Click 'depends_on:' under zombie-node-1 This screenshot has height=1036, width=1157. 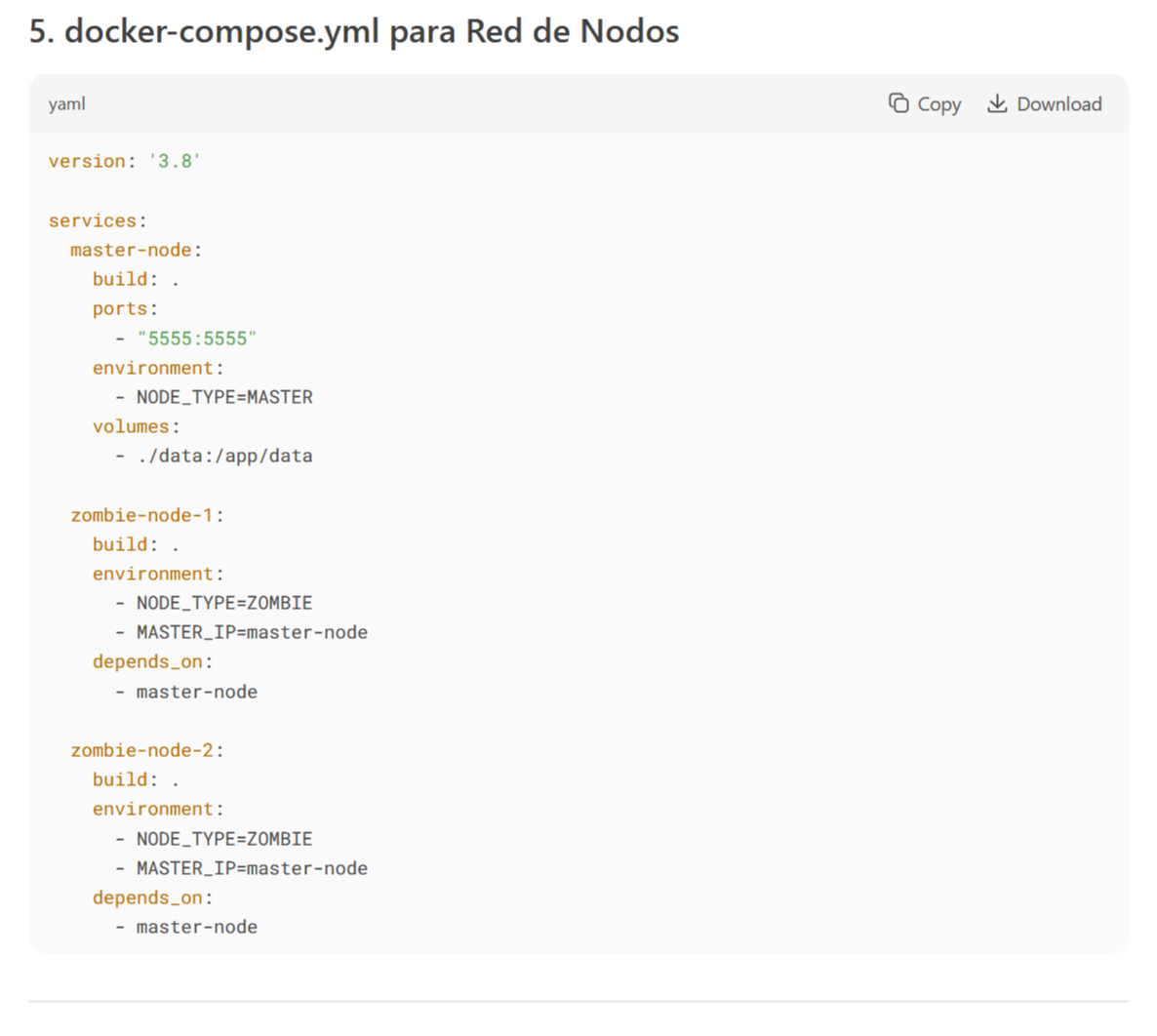153,661
